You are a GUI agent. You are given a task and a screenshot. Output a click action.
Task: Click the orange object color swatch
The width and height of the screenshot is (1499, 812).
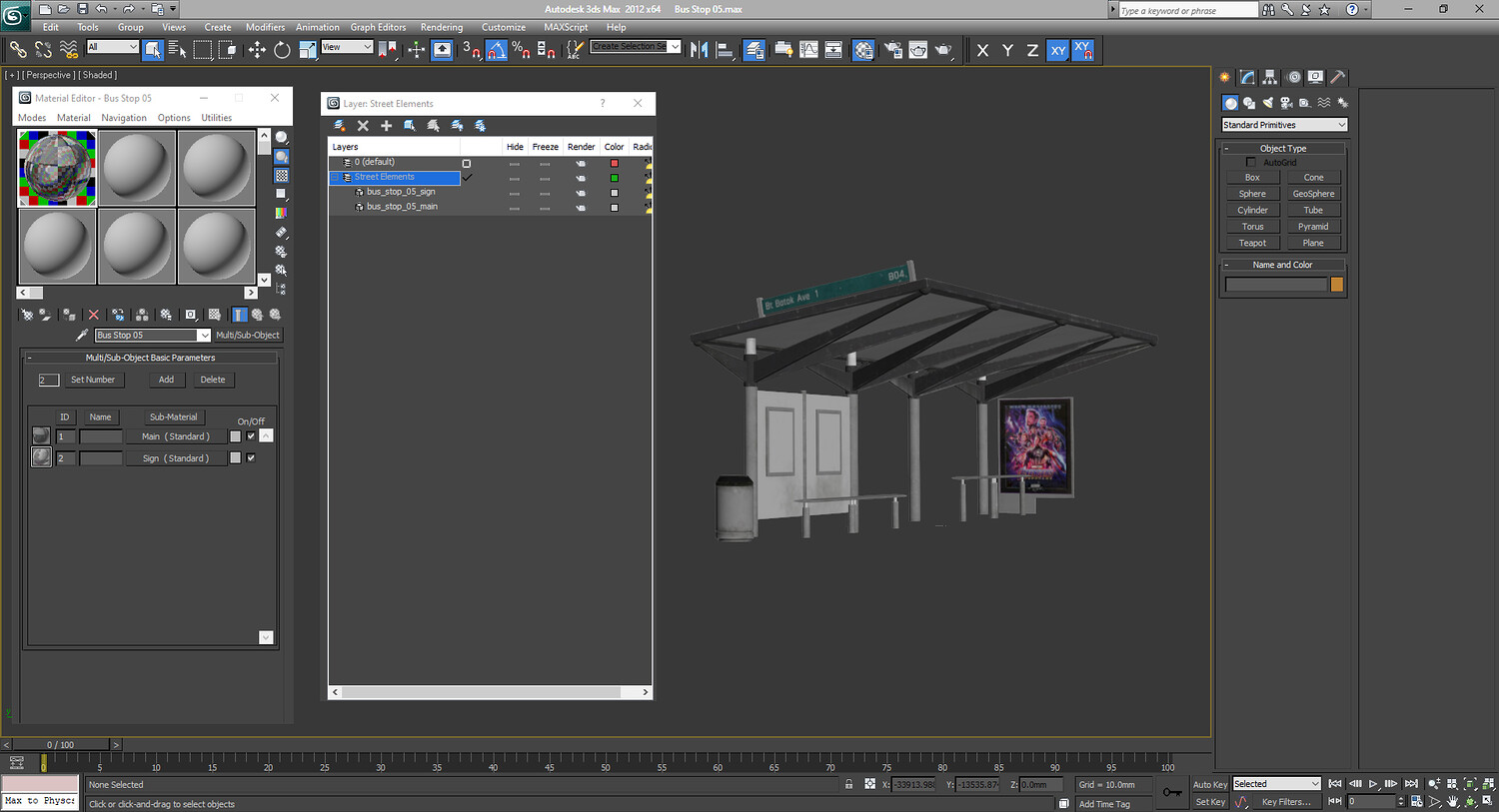(x=1336, y=285)
